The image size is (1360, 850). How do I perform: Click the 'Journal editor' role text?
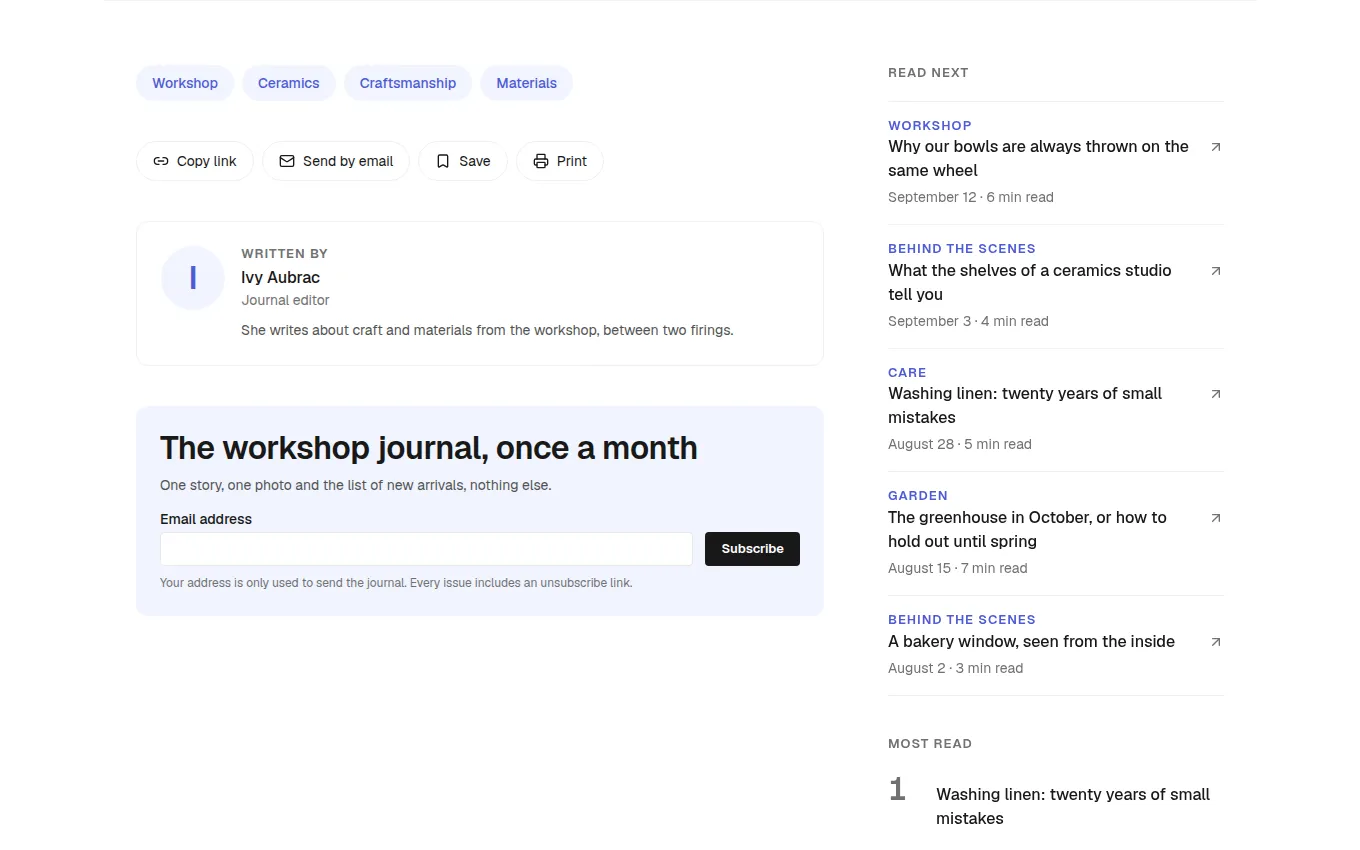285,300
